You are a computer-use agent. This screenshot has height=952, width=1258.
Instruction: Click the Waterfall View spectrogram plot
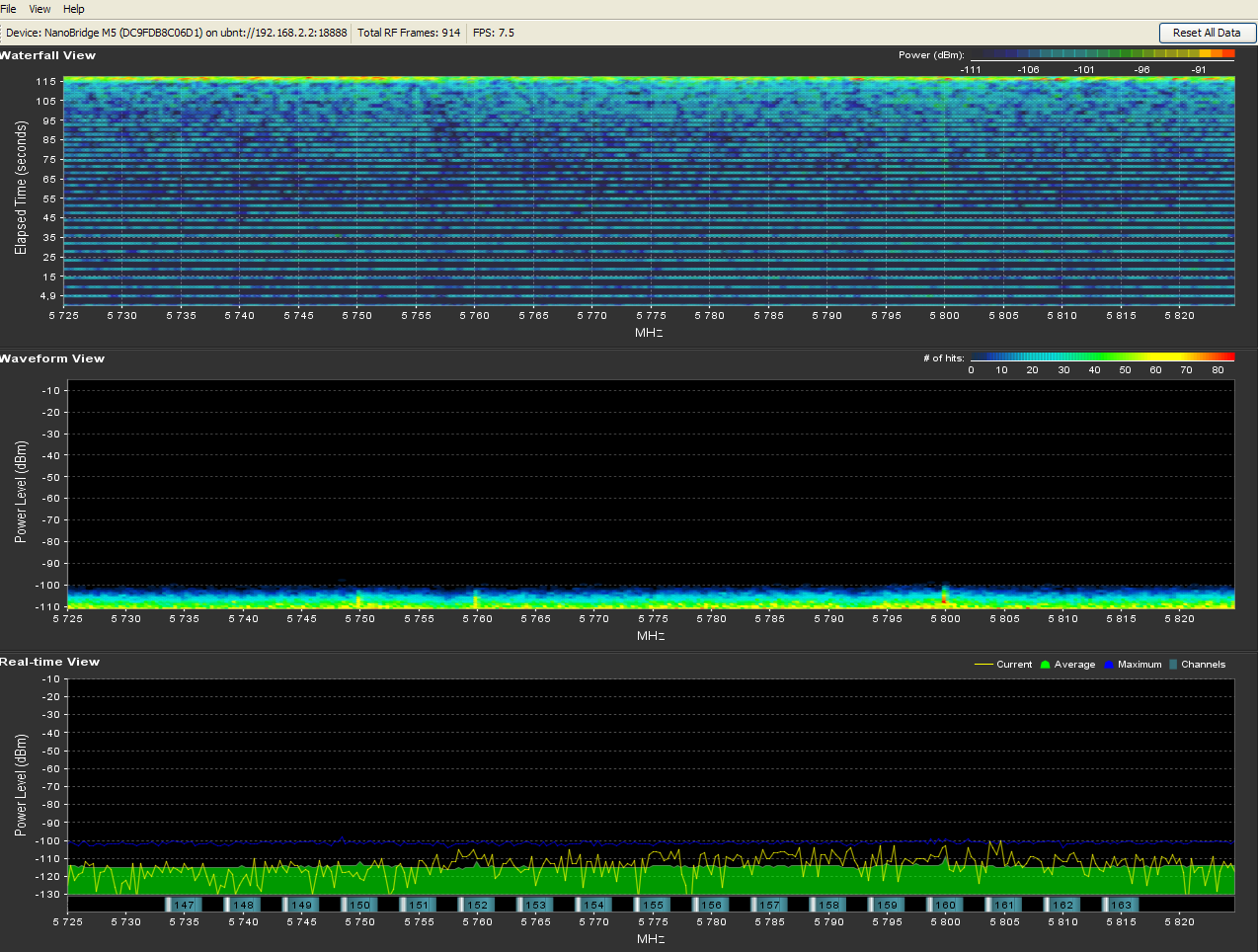(x=649, y=191)
